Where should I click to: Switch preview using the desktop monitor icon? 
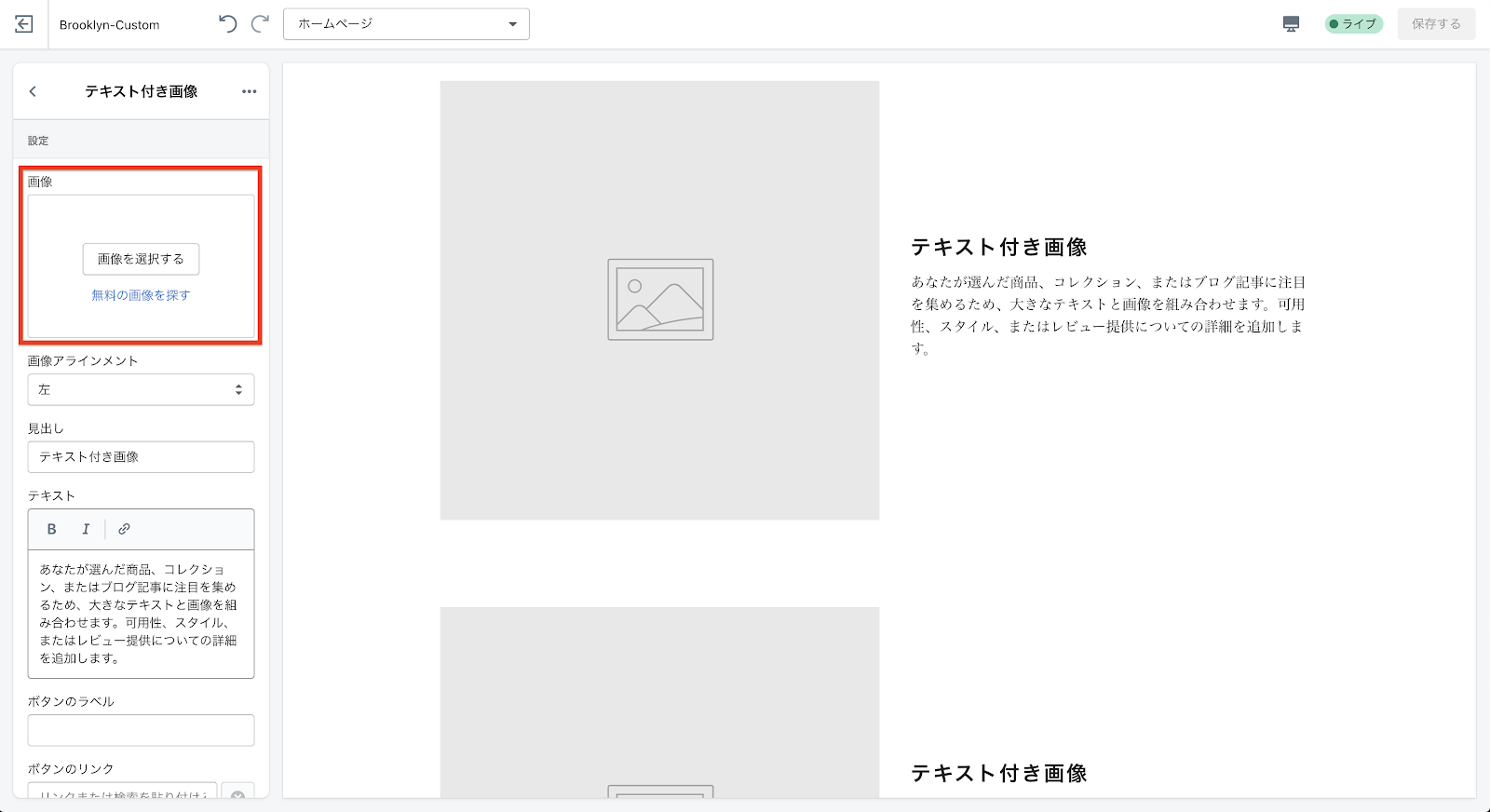pos(1291,24)
